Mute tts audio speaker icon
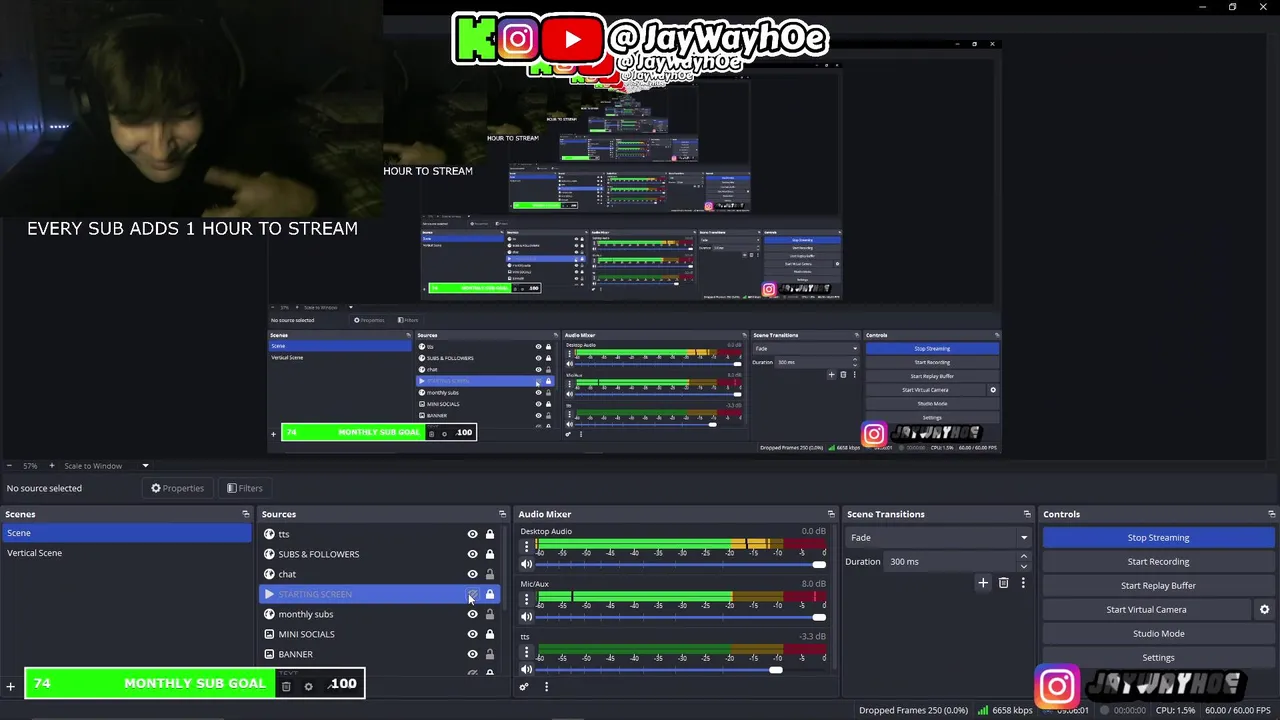Screen dimensions: 1280x720 [527, 670]
